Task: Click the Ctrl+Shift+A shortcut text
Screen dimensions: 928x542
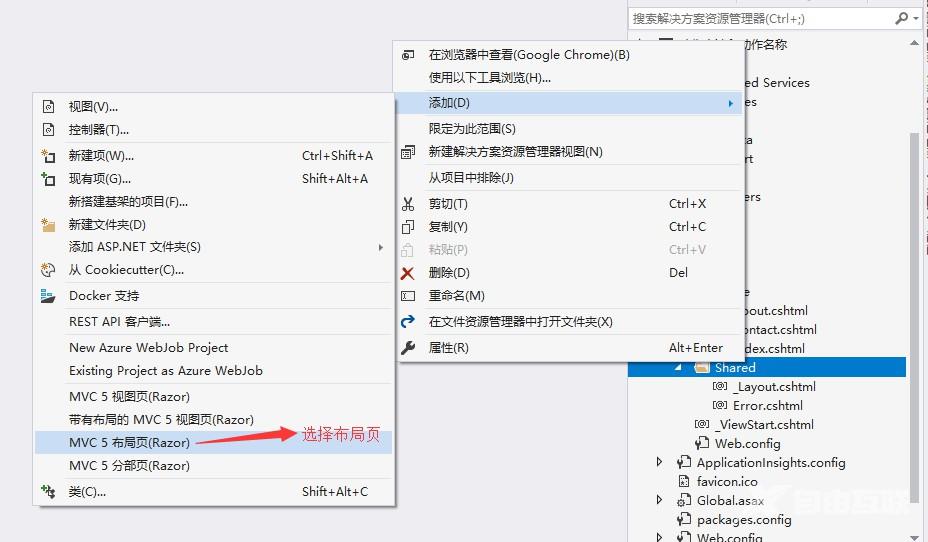Action: click(x=337, y=156)
